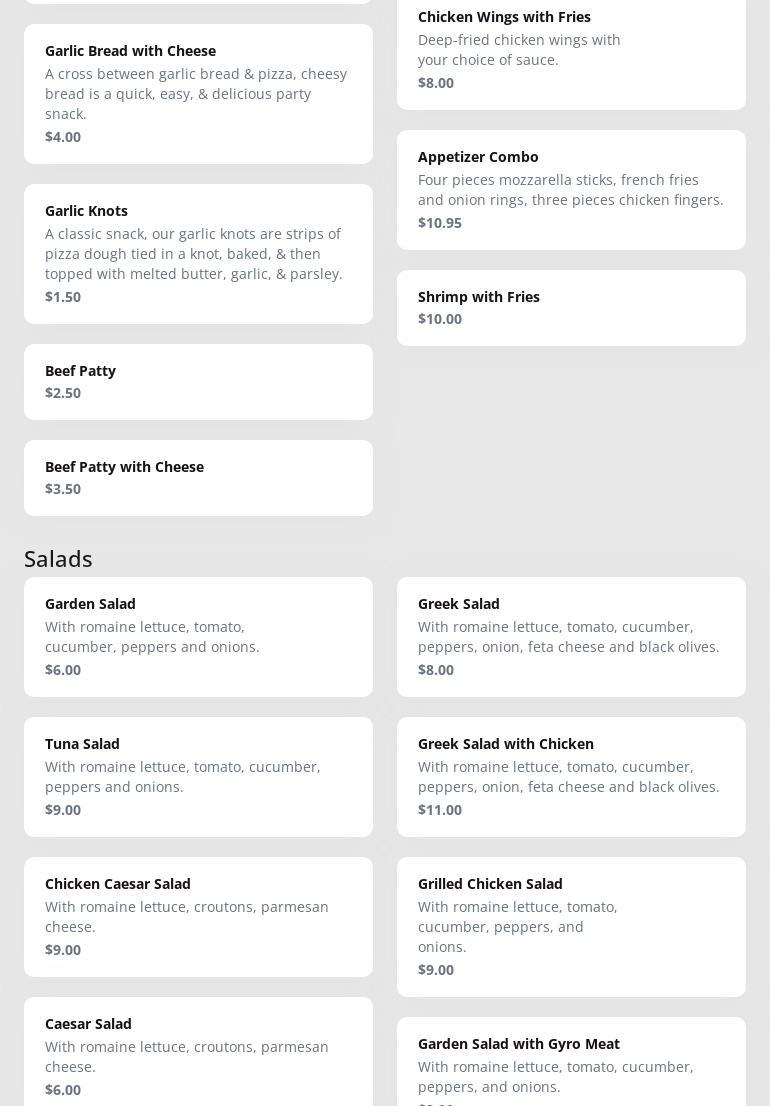Choose the Garlic Knots menu card
Viewport: 770px width, 1106px height.
coord(198,253)
